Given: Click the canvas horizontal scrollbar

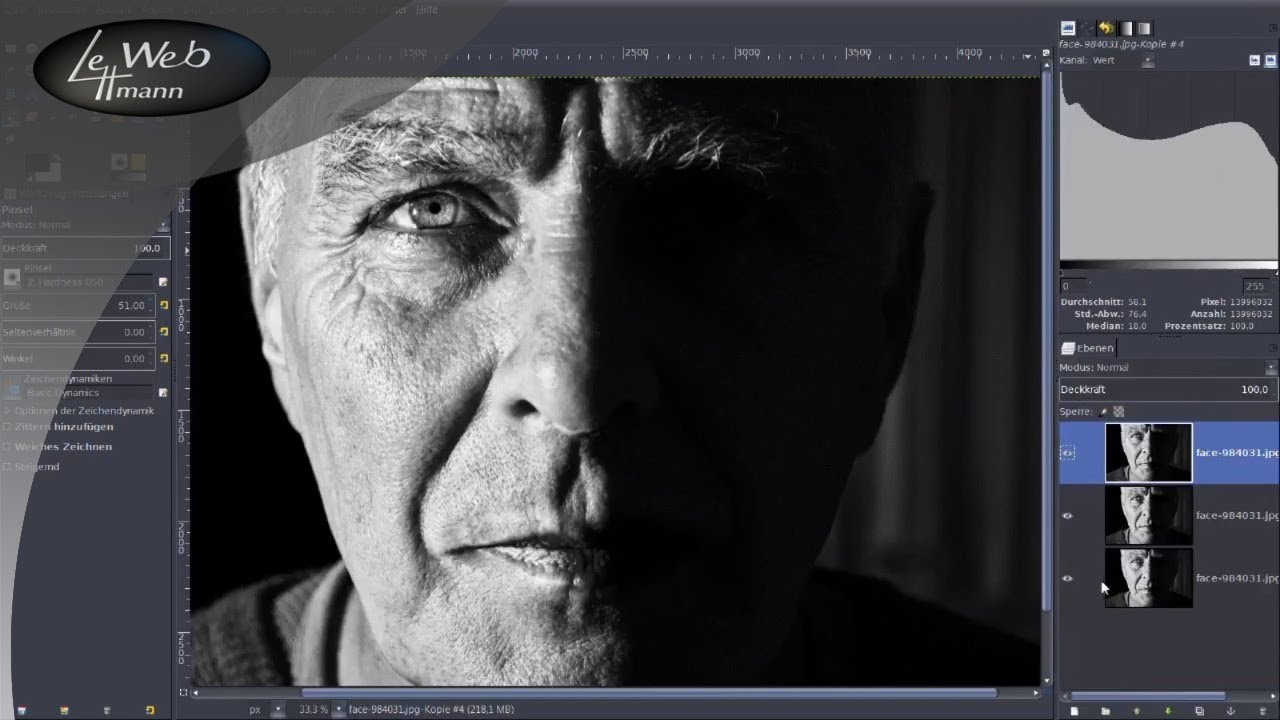Looking at the screenshot, I should coord(649,692).
